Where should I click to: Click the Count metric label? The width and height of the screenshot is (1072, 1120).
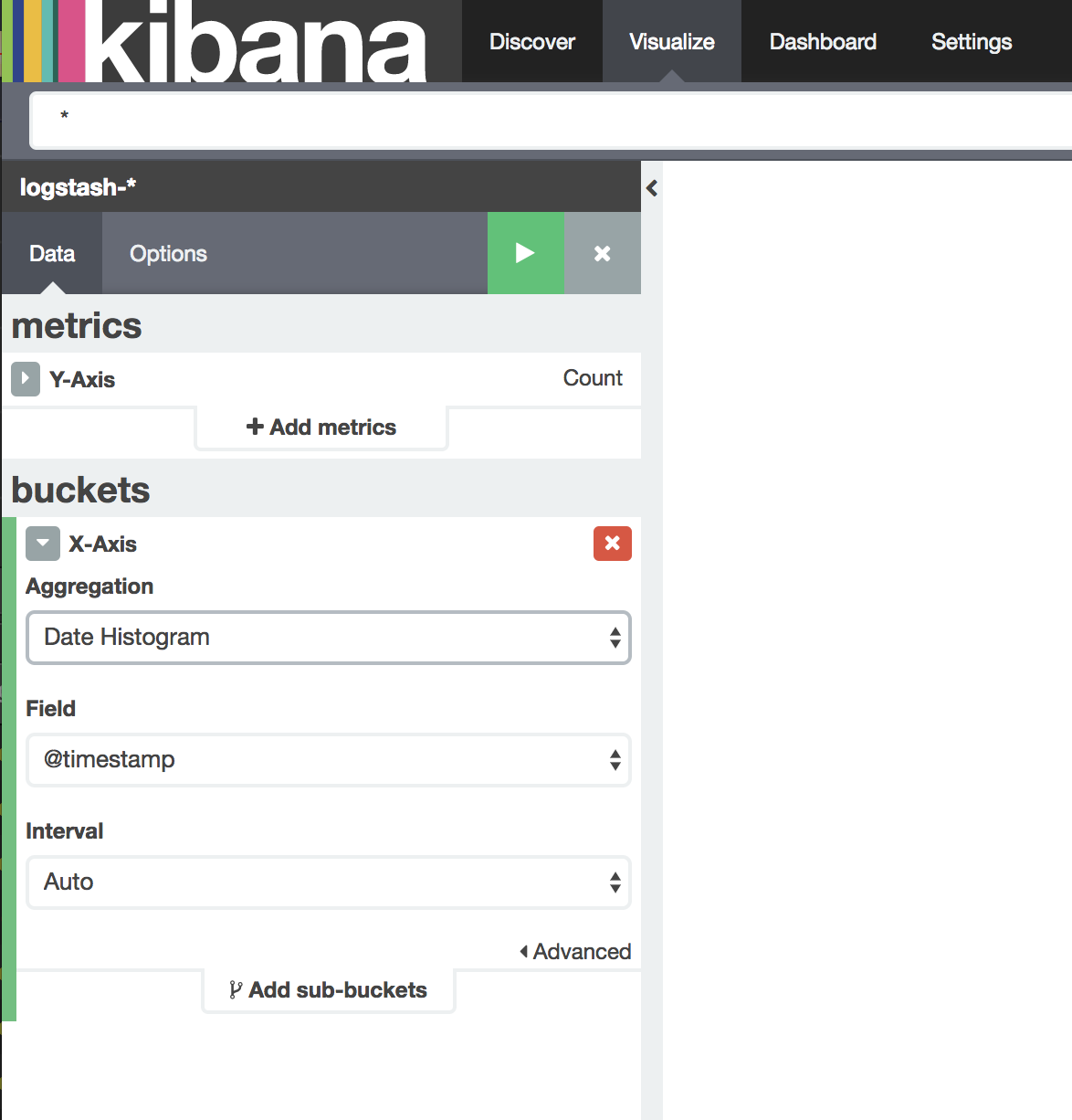(x=593, y=378)
